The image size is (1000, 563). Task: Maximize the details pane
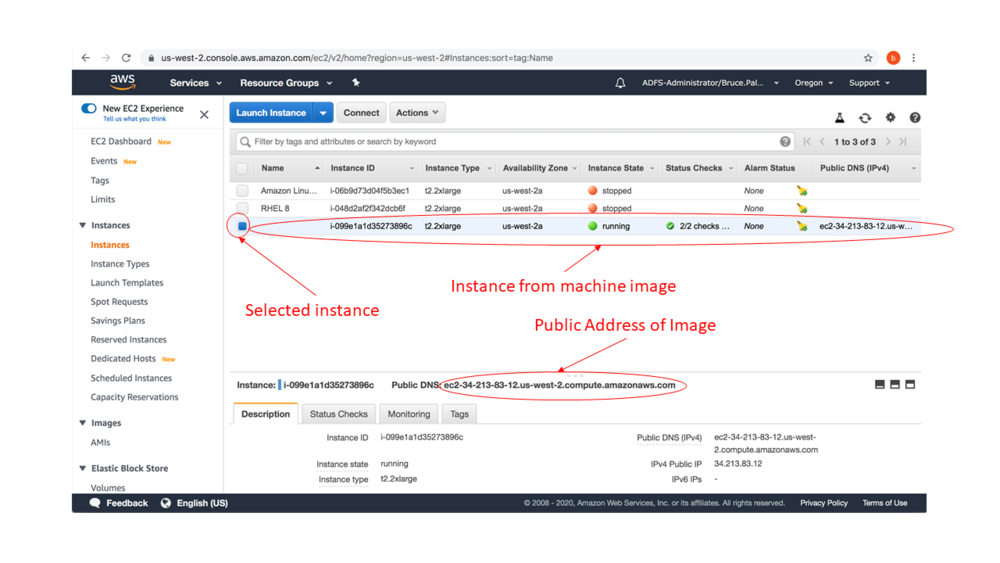(x=910, y=384)
